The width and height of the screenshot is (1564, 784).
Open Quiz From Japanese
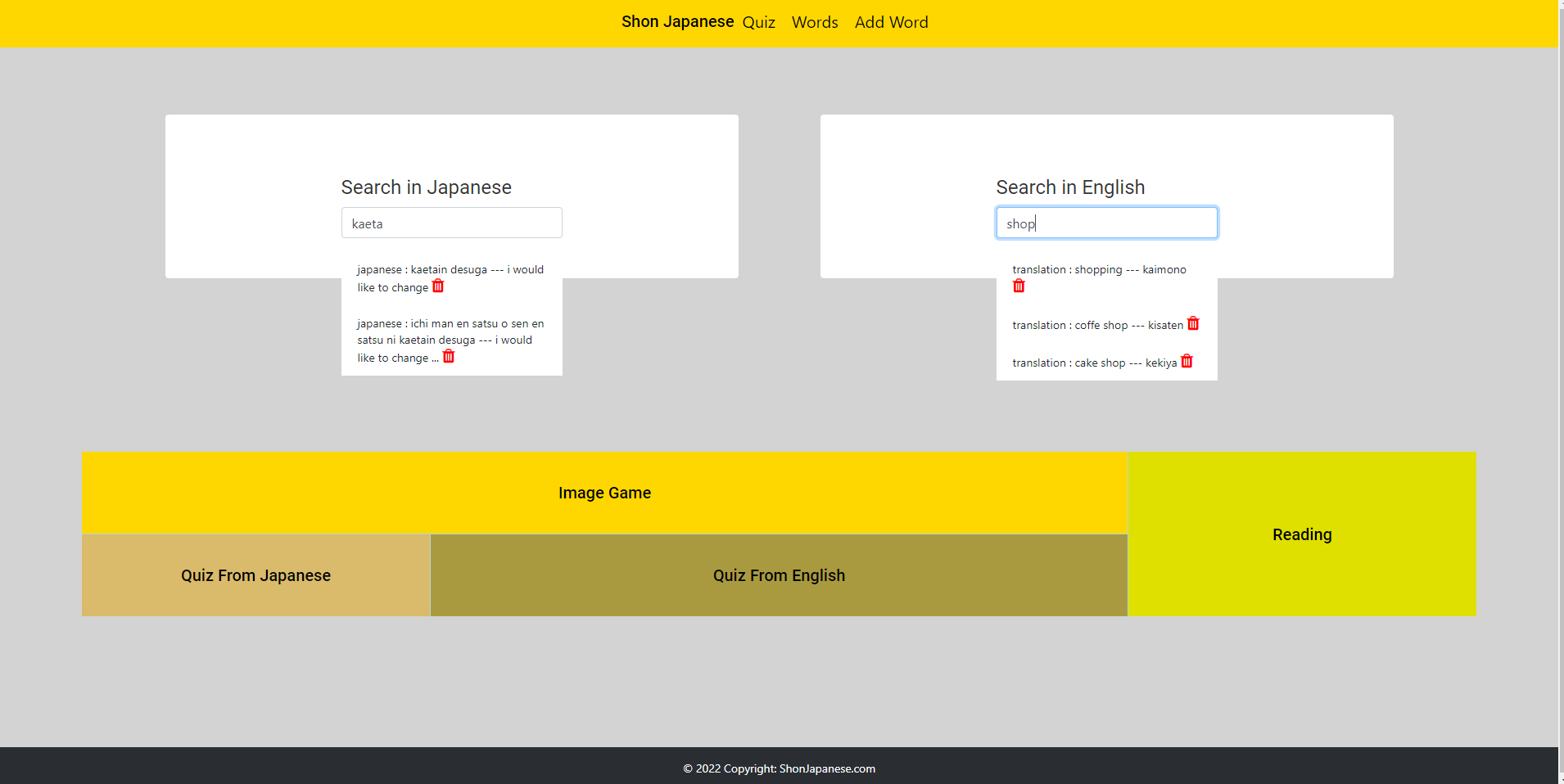click(255, 575)
